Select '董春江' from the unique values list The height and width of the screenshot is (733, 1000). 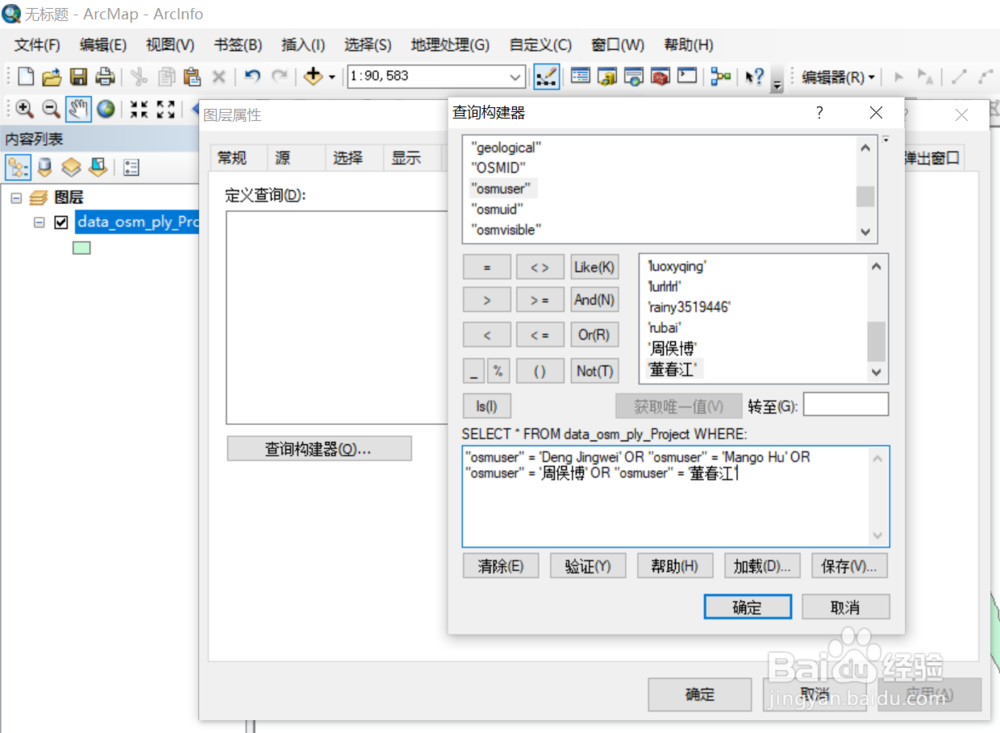(x=670, y=369)
